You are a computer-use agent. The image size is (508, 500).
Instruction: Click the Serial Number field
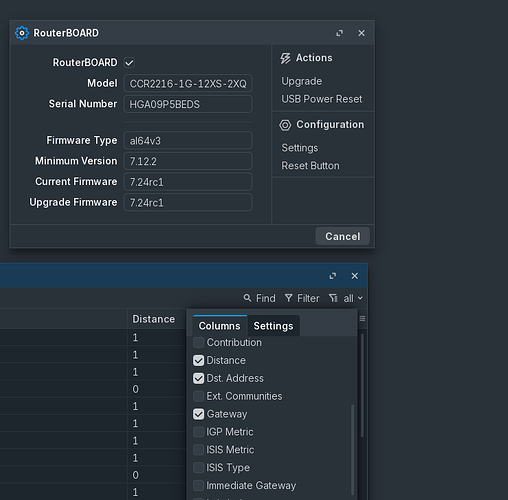pos(188,104)
